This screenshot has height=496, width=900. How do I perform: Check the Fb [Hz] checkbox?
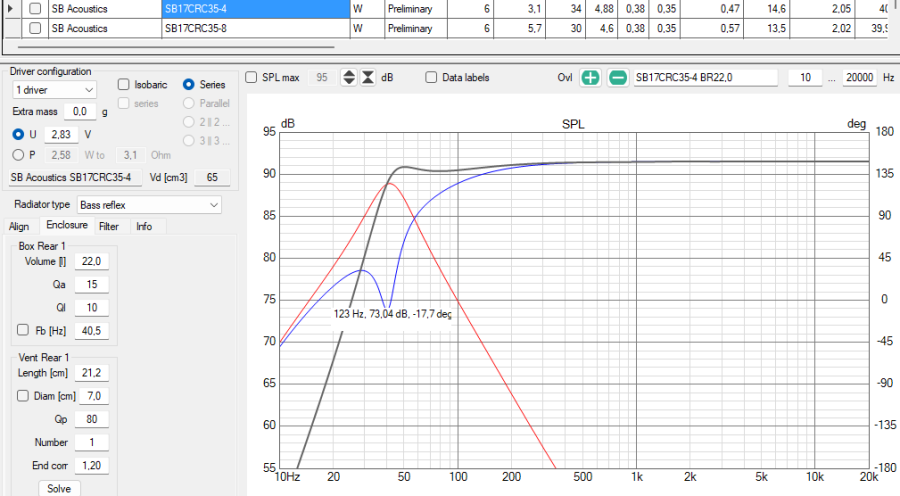click(22, 330)
